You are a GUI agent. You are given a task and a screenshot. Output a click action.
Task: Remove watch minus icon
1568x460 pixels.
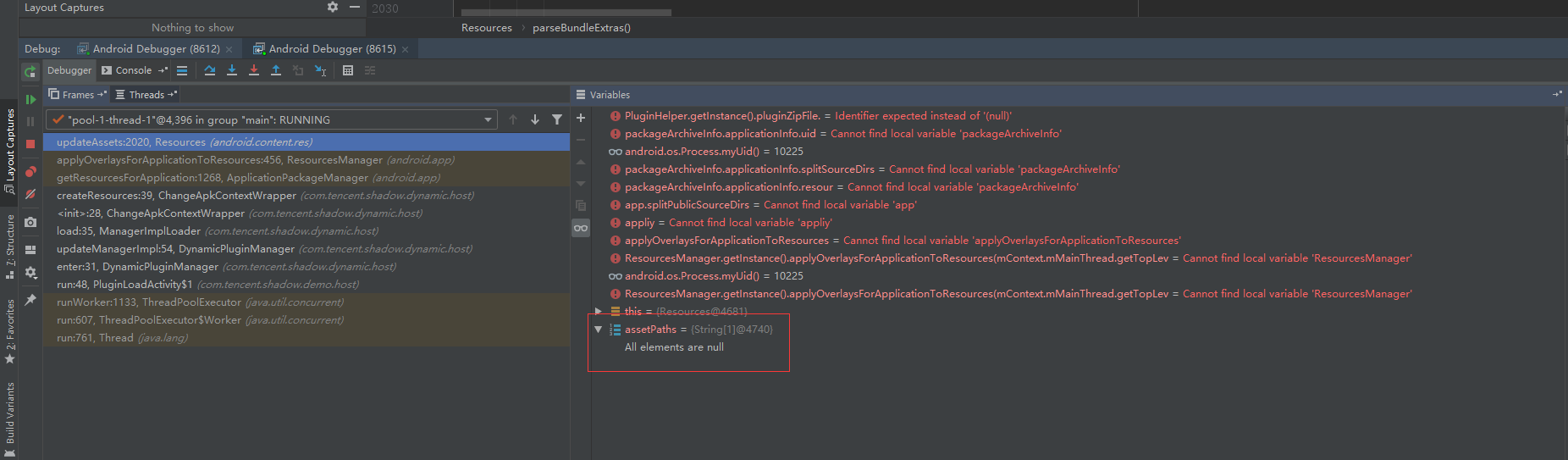pos(581,140)
